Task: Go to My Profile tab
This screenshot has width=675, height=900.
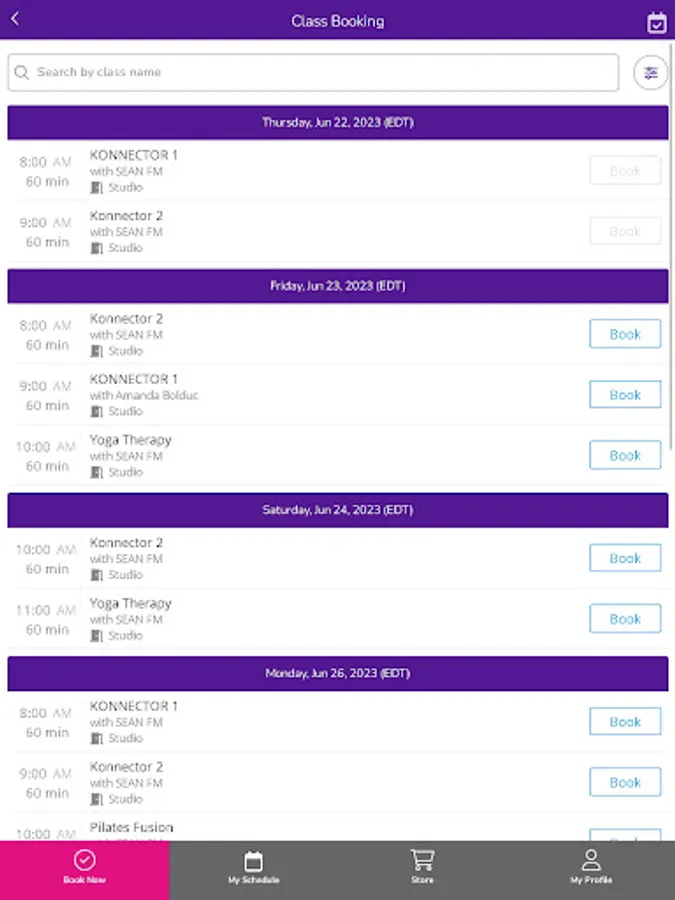Action: [591, 866]
